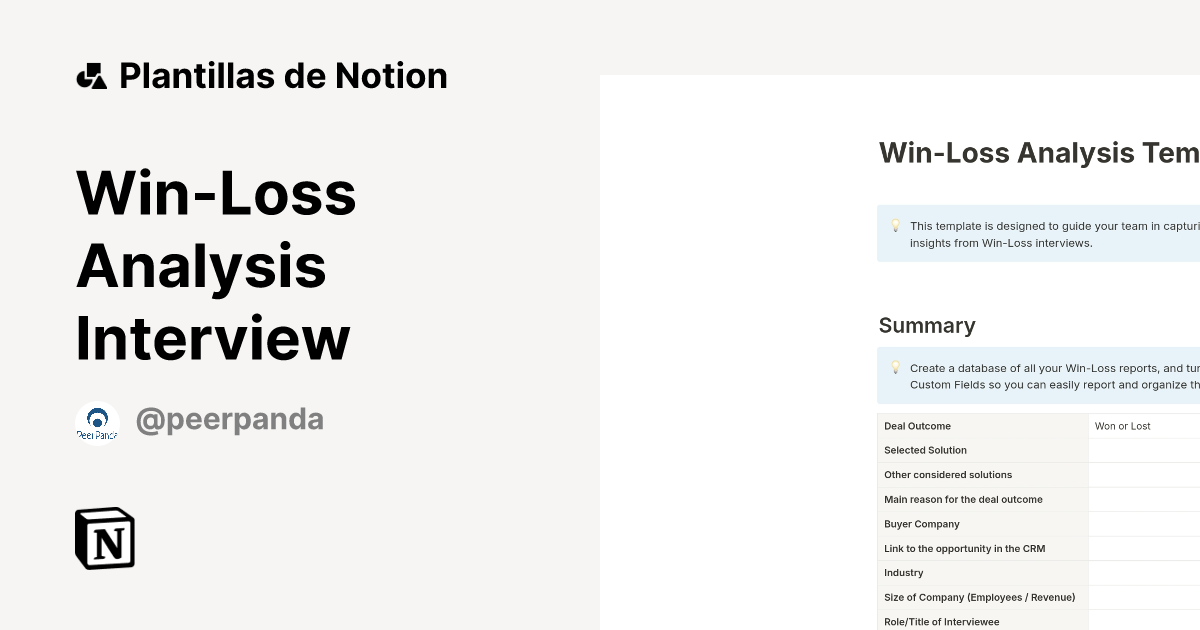Viewport: 1200px width, 630px height.
Task: Click the lightbulb icon in the Summary callout
Action: click(x=895, y=368)
